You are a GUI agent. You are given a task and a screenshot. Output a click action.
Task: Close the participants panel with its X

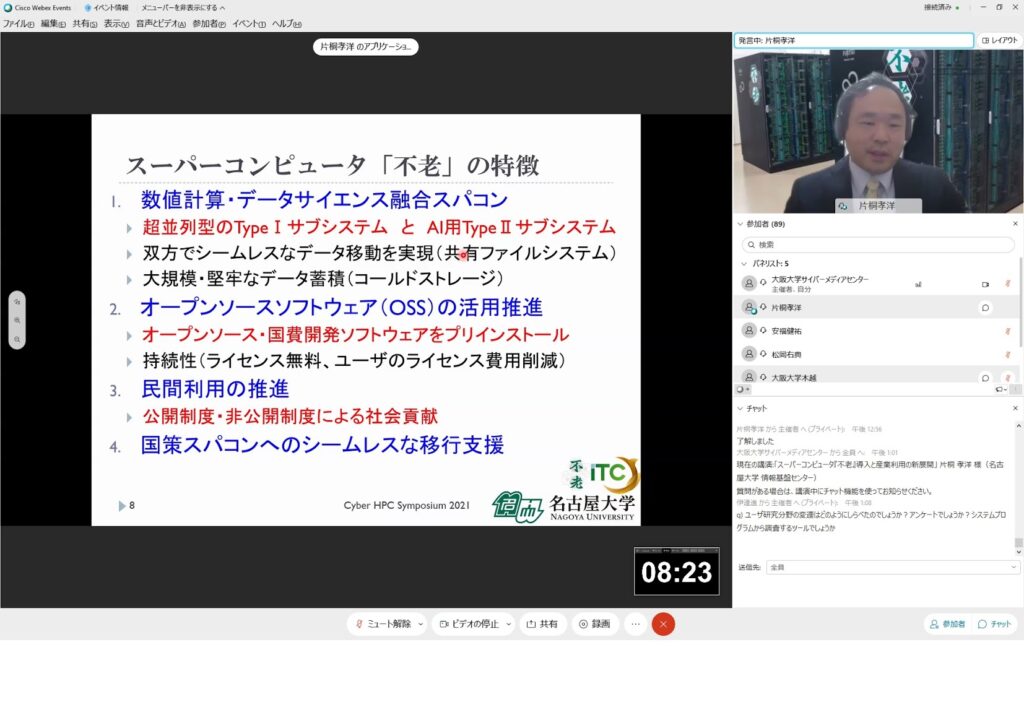tap(1015, 224)
